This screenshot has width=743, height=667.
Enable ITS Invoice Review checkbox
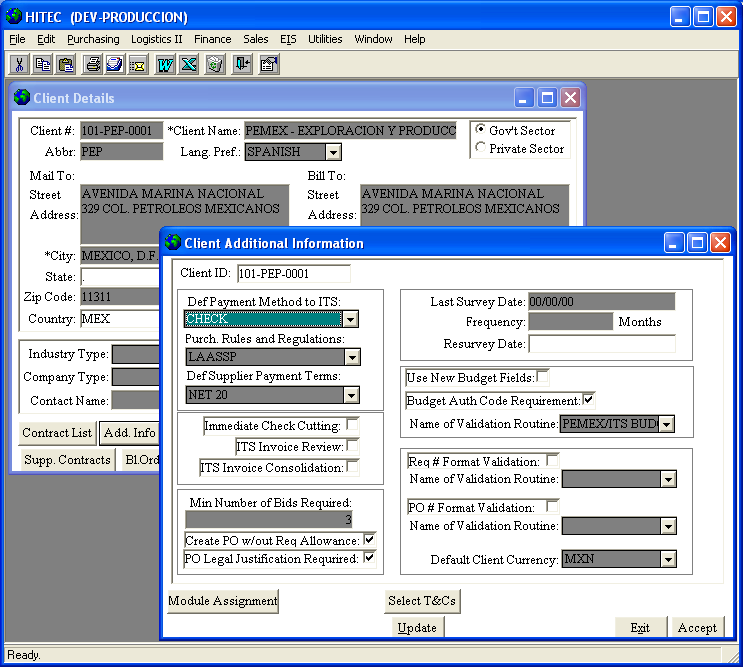[x=353, y=445]
